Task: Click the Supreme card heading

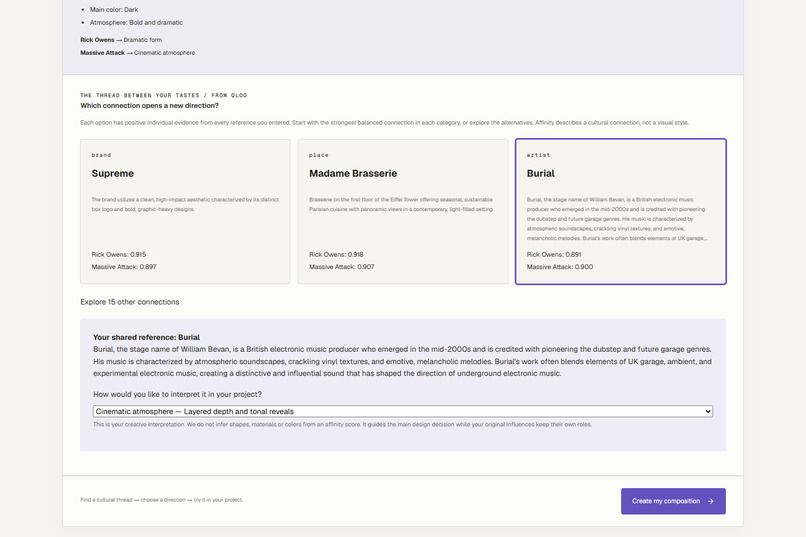Action: (113, 174)
